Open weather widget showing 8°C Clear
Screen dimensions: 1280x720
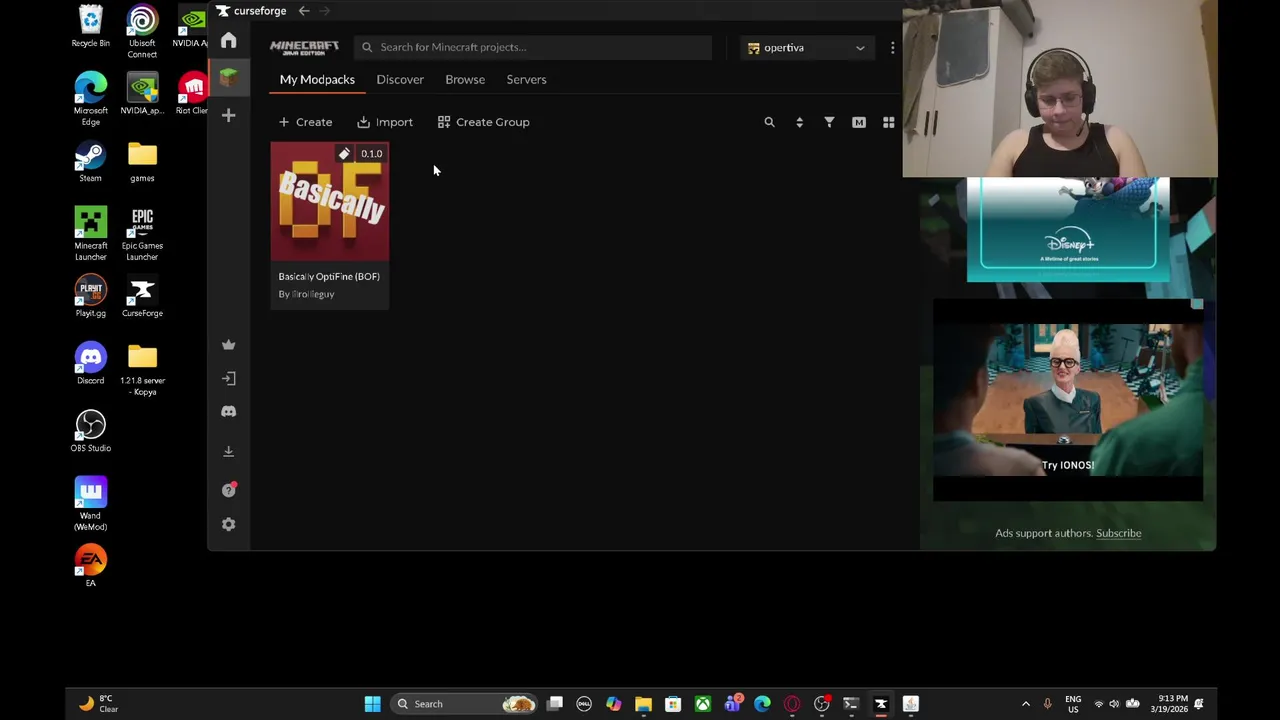98,704
